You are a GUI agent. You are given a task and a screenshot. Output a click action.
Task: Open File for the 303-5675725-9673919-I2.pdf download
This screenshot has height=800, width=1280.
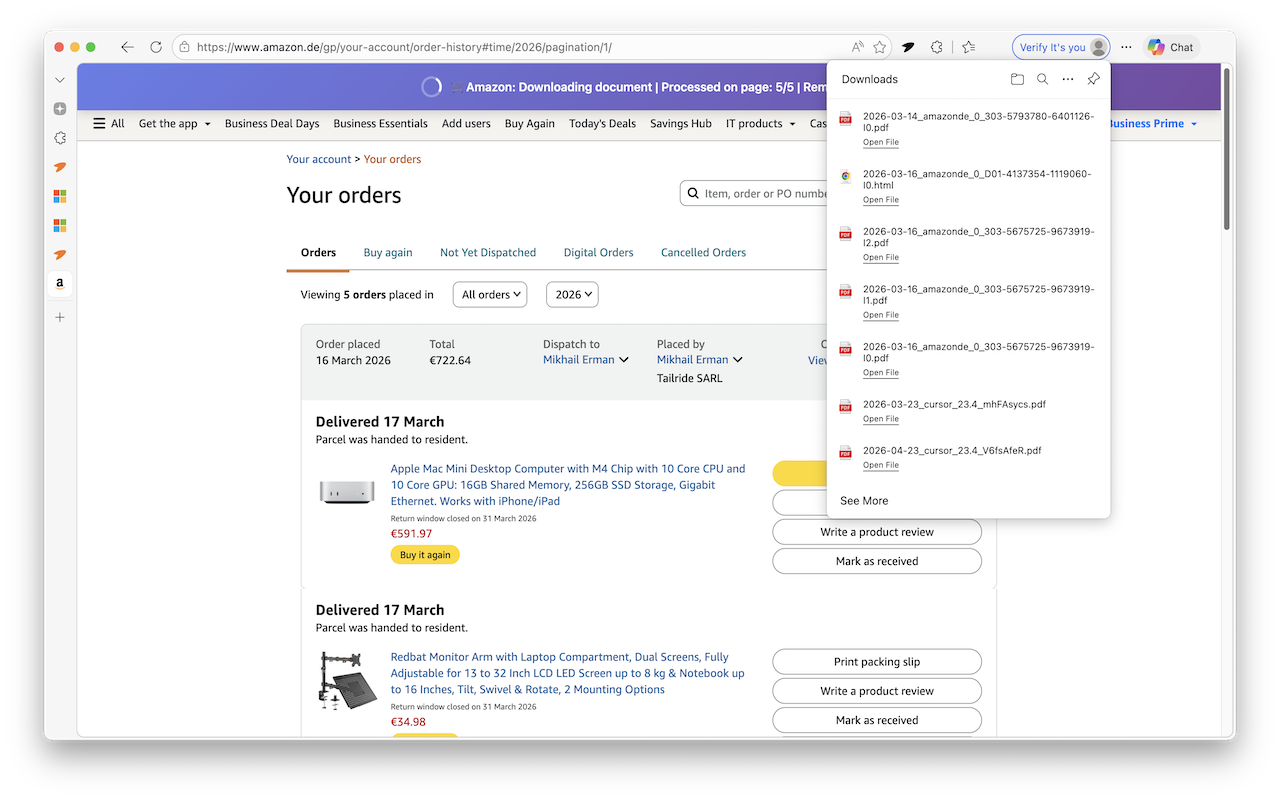tap(881, 258)
